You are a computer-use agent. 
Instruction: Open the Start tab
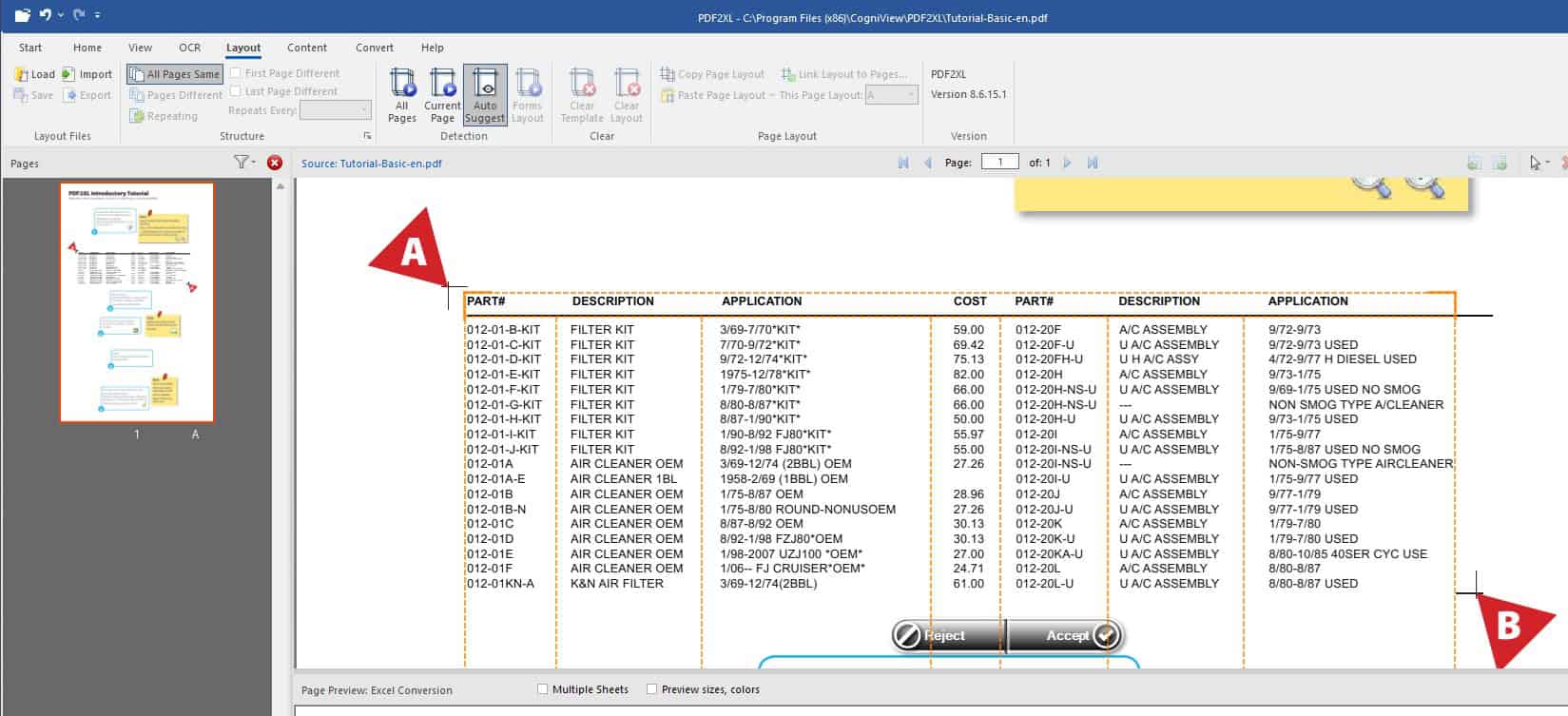(30, 48)
